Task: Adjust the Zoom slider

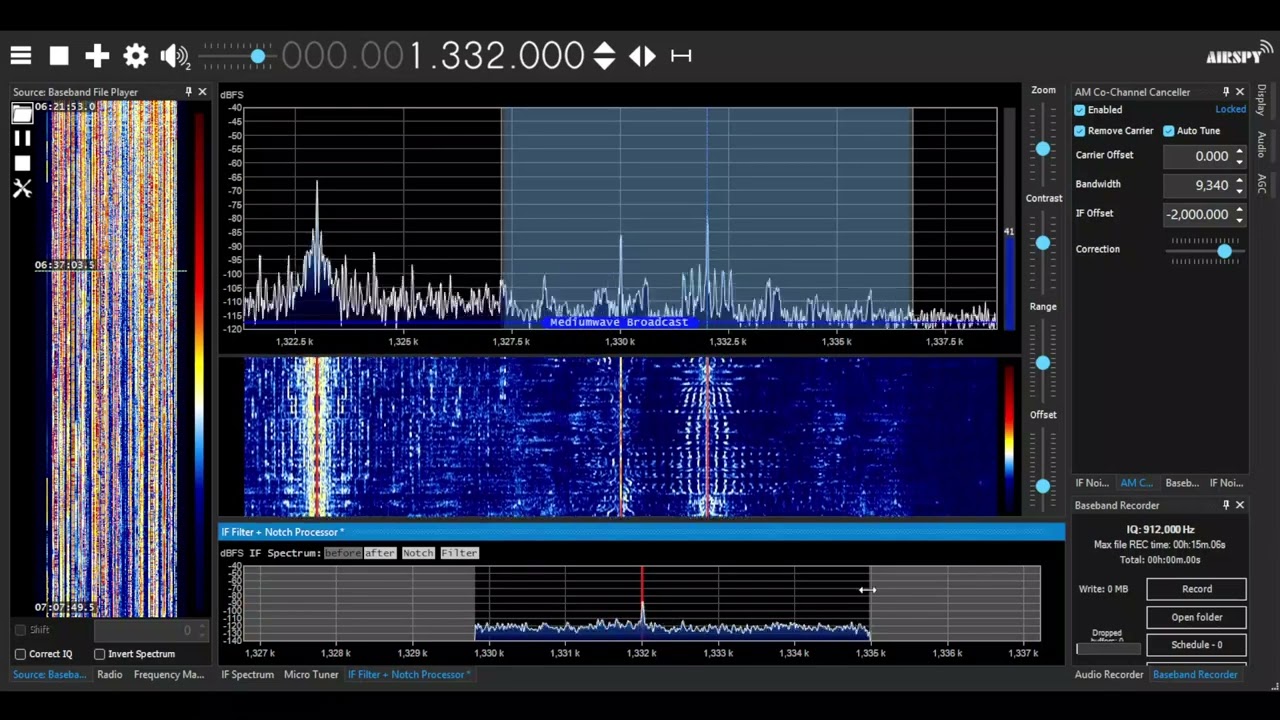Action: click(1043, 148)
